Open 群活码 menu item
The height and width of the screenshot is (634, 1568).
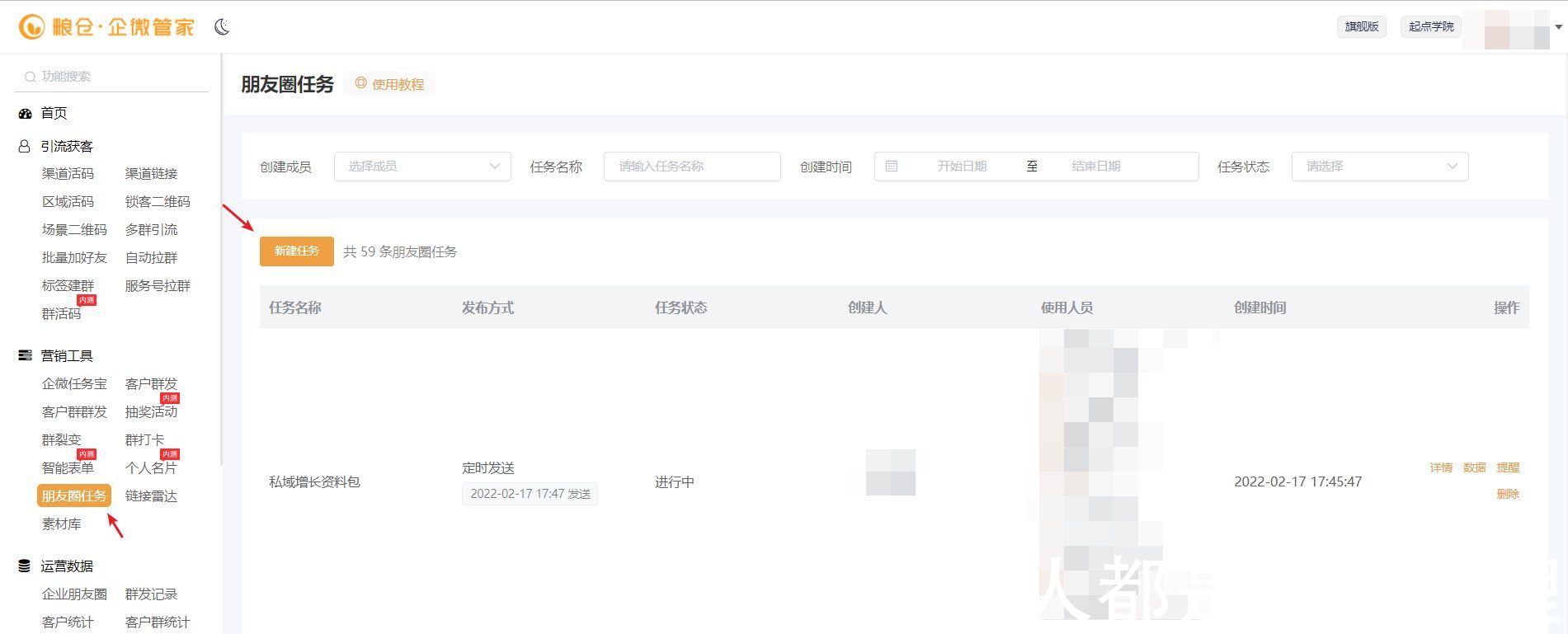[61, 314]
